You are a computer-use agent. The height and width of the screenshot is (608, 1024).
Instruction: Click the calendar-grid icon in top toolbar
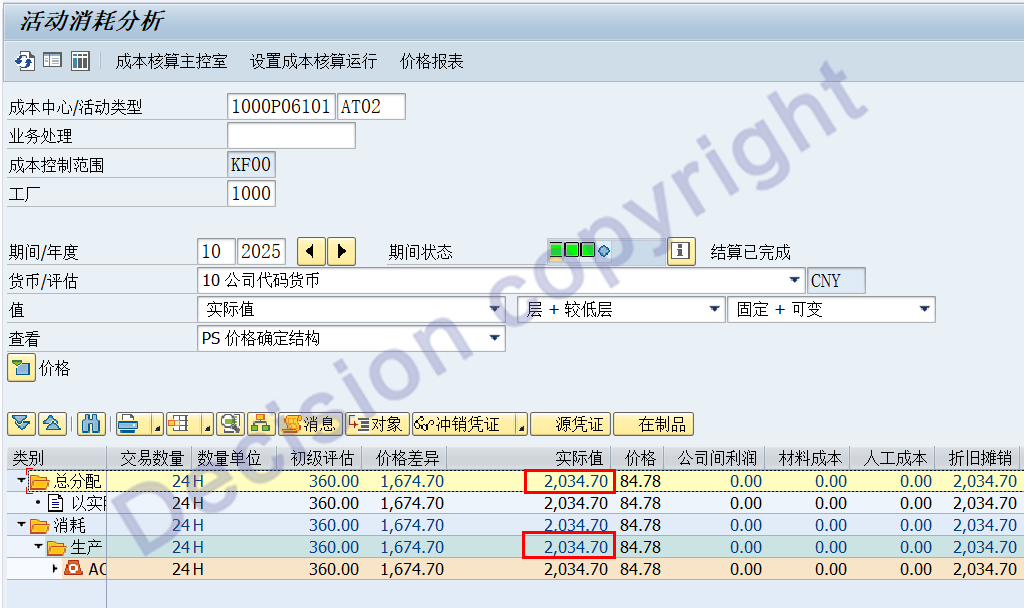click(80, 61)
